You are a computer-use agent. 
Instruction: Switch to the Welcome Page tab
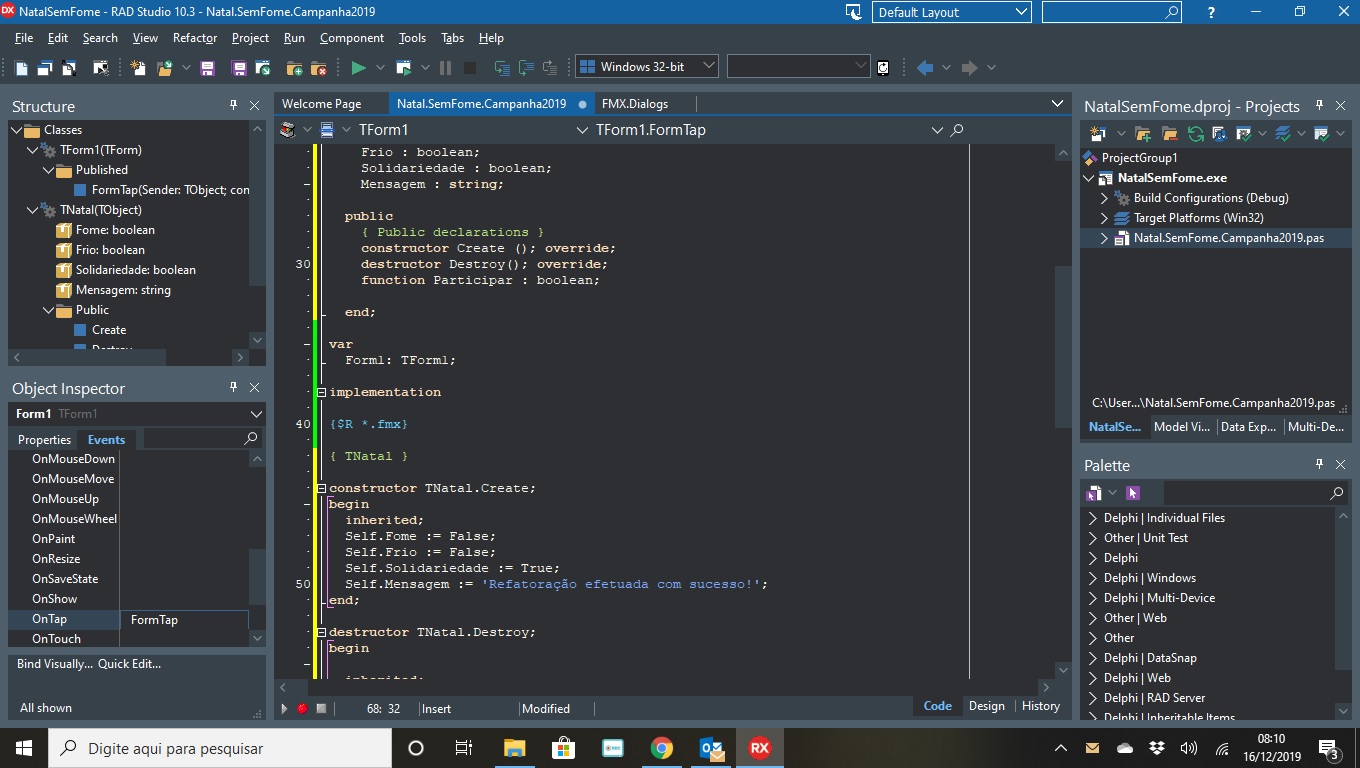321,103
